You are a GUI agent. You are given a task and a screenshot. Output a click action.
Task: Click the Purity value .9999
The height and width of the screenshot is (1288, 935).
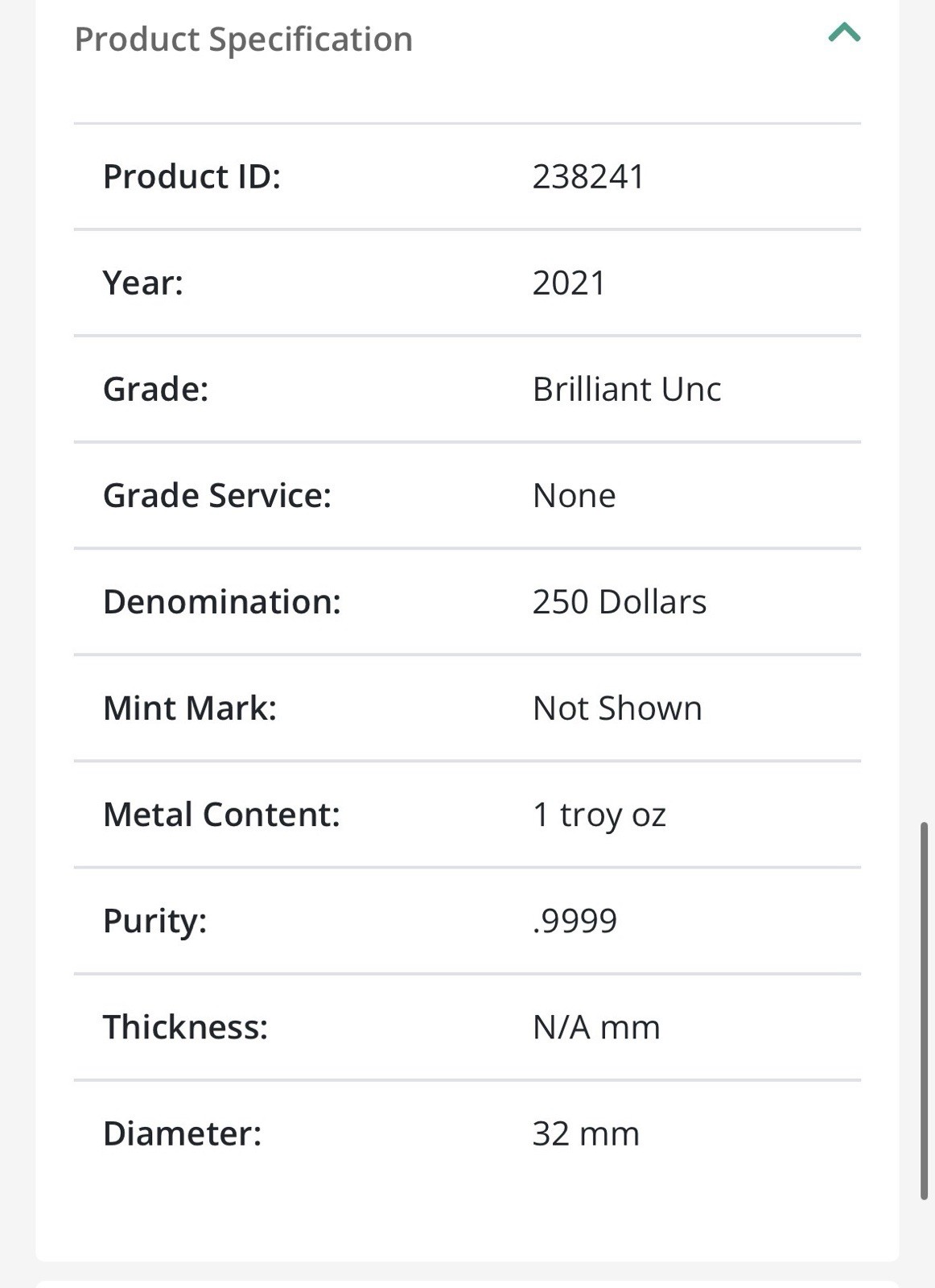point(575,921)
